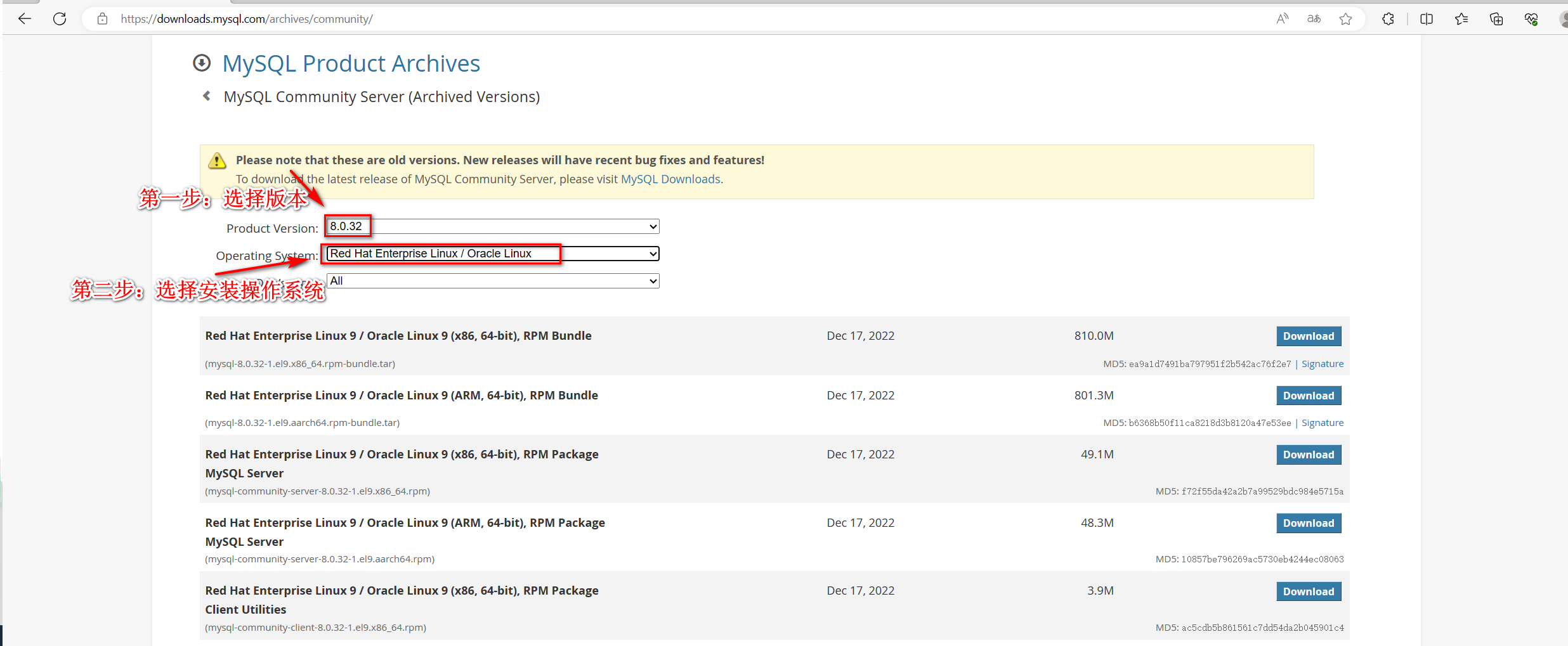Viewport: 1568px width, 646px height.
Task: Click the address bar URL
Action: [x=247, y=19]
